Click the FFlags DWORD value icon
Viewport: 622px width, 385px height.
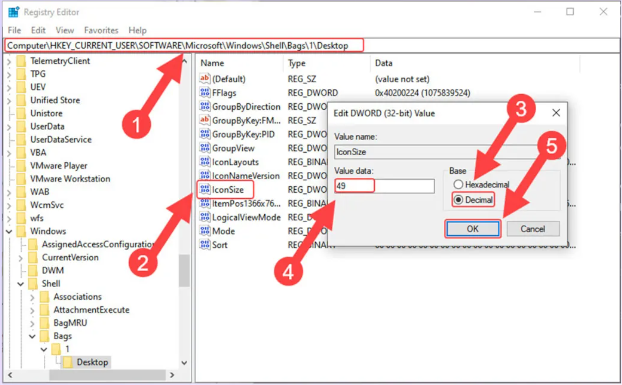205,92
